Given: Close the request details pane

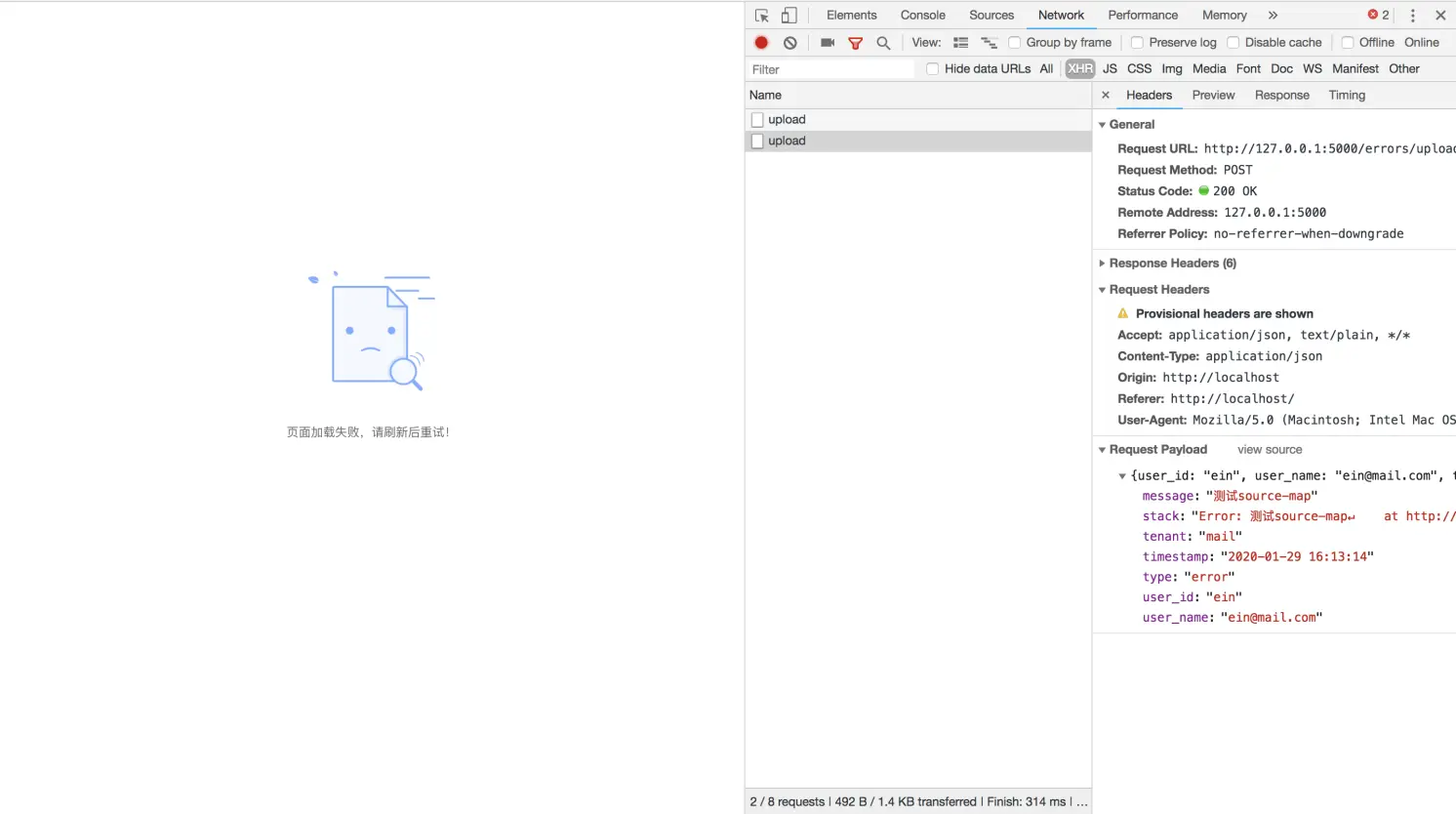Looking at the screenshot, I should (1106, 96).
